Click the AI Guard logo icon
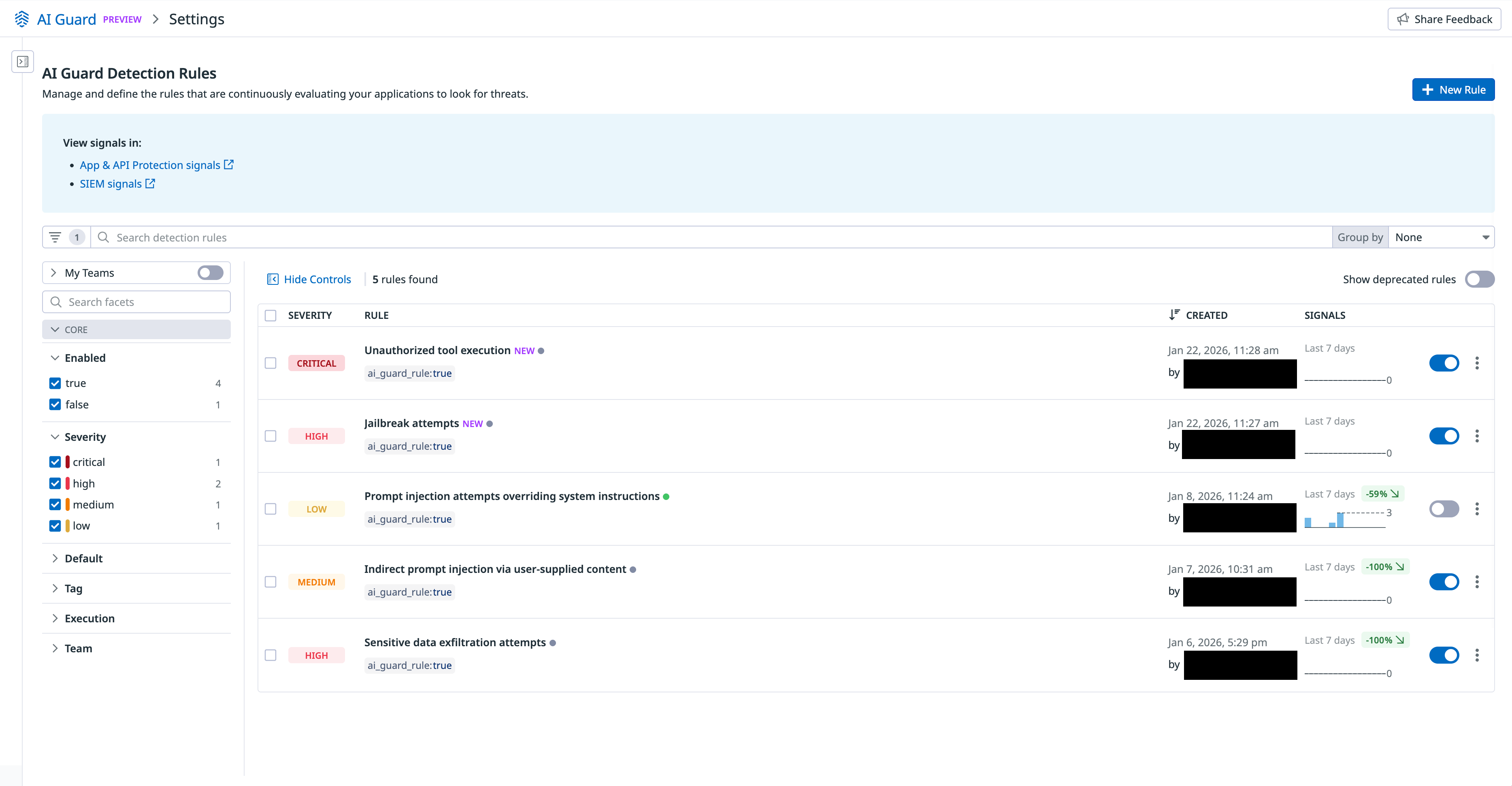1512x786 pixels. point(22,19)
